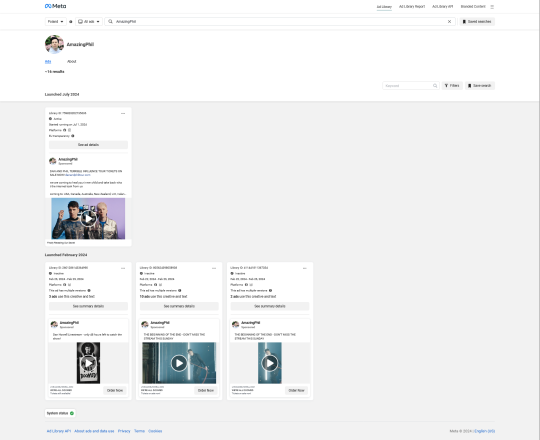Click the 'Launched July 2024' heading
This screenshot has height=440, width=540.
62,95
